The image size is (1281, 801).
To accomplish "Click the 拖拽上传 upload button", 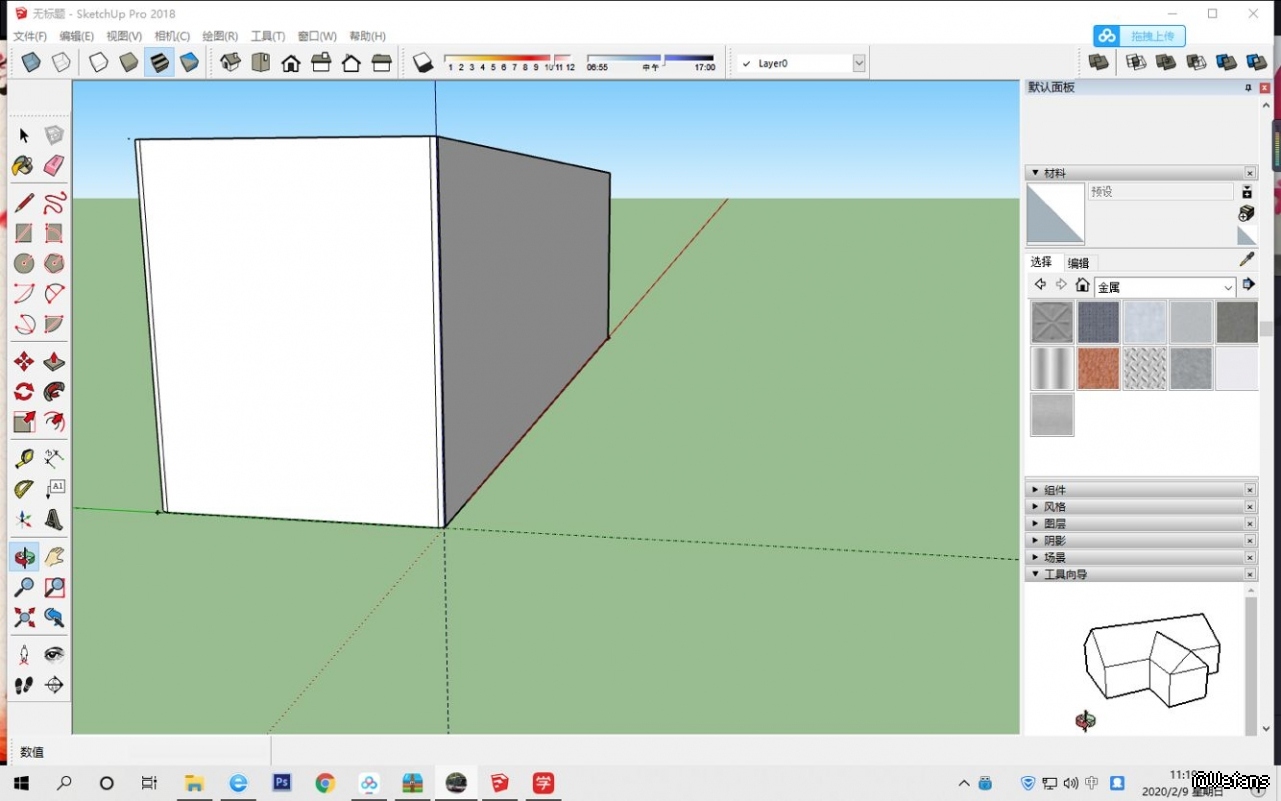I will (1140, 36).
